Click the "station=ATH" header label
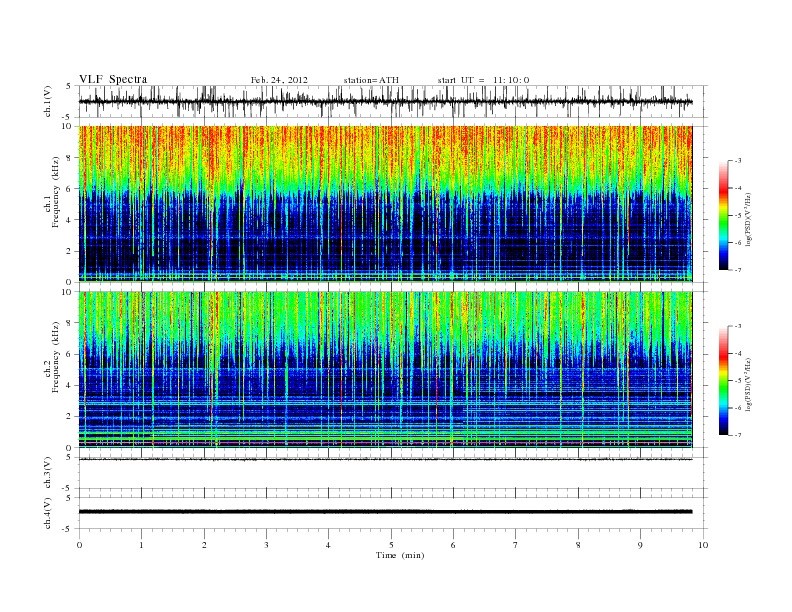 pos(371,80)
